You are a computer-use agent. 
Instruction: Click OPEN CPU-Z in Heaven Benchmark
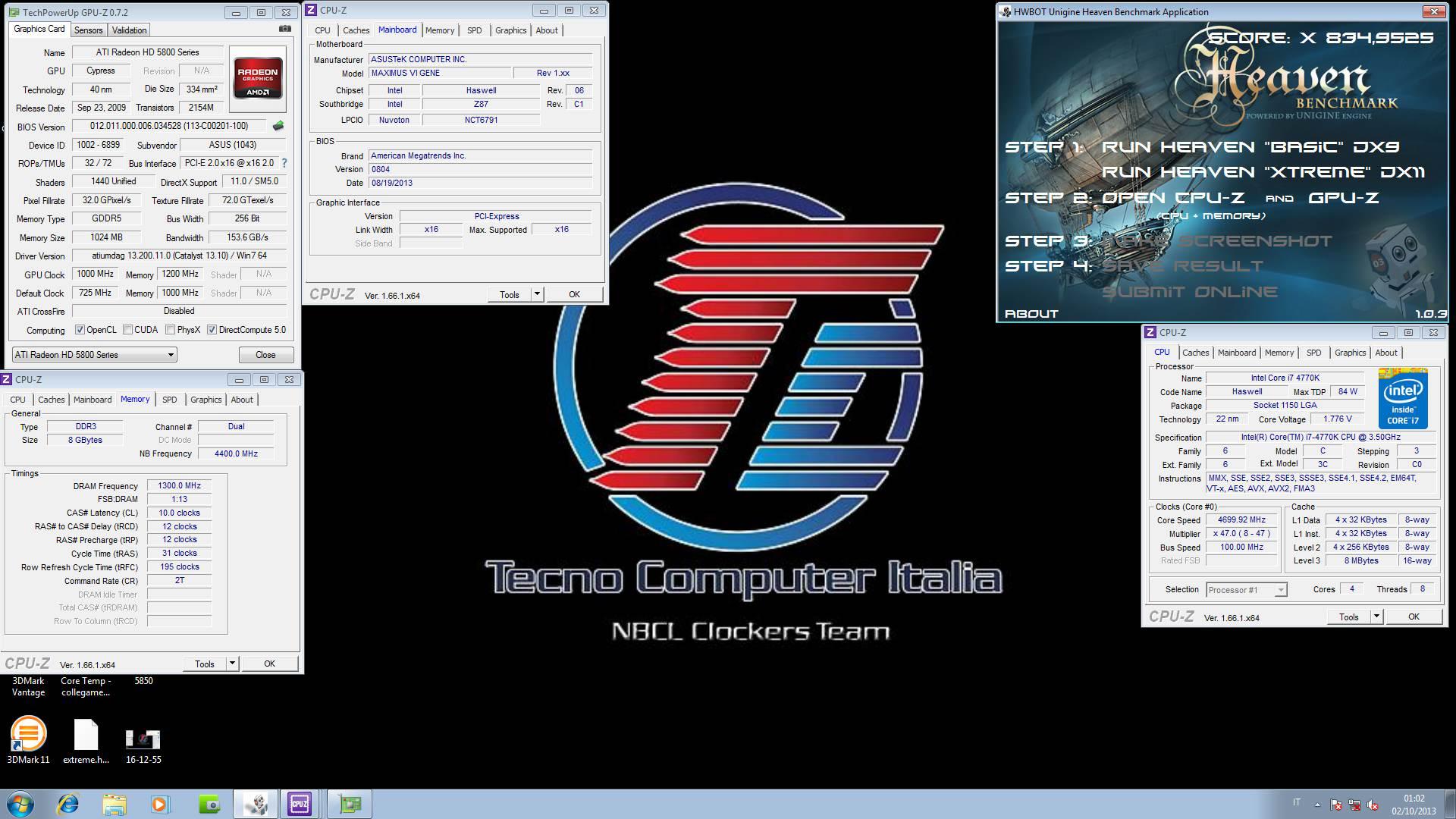tap(1173, 198)
